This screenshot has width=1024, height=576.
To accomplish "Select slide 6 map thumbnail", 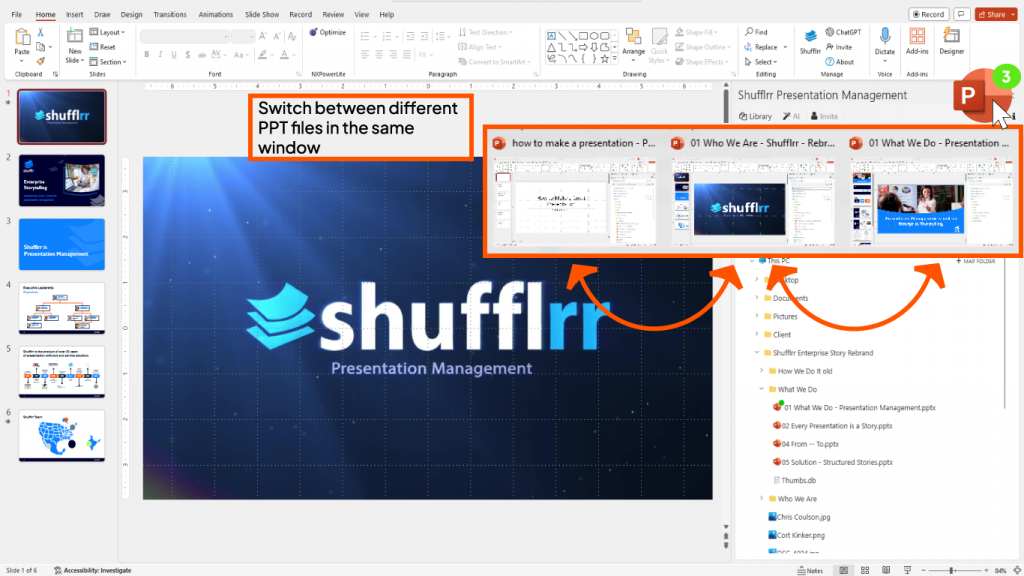I will point(61,436).
